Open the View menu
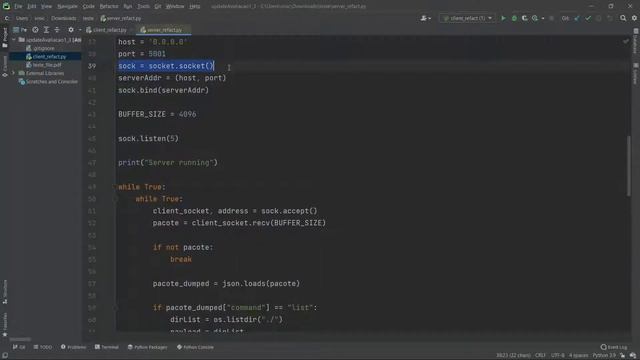This screenshot has width=640, height=360. [x=46, y=7]
